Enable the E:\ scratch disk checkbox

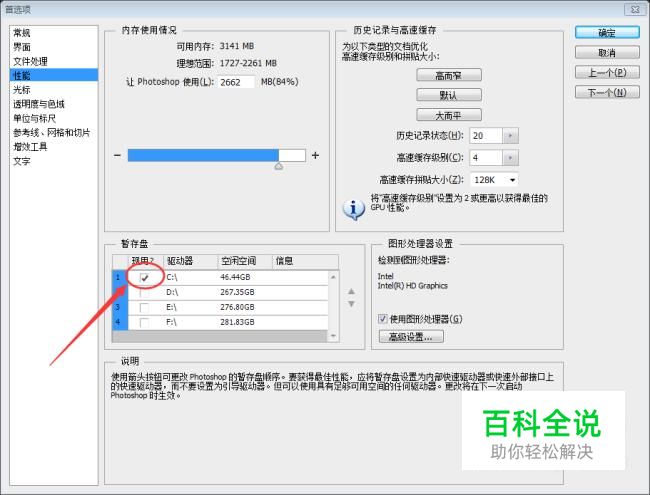[x=144, y=308]
